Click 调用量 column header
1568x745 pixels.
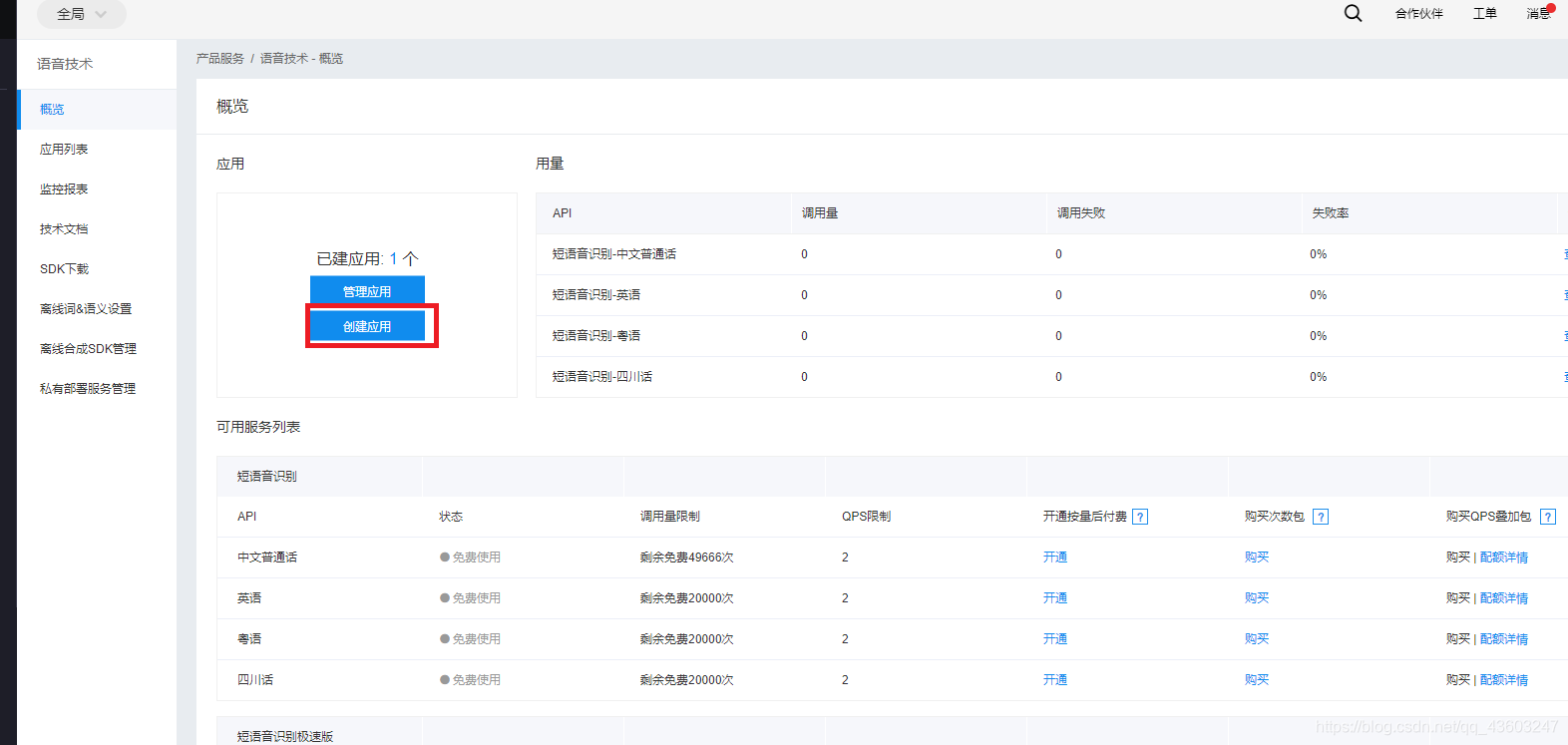(820, 213)
